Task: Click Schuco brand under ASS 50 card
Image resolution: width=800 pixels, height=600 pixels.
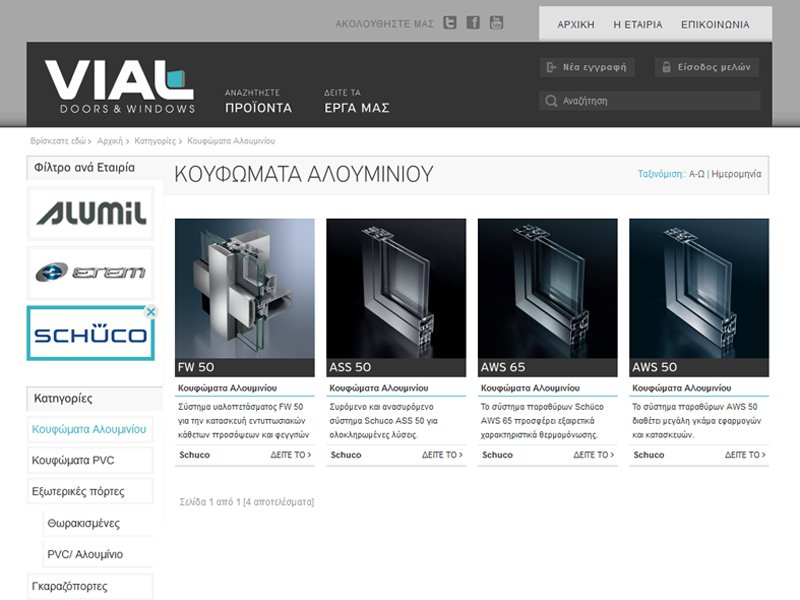Action: (x=346, y=455)
